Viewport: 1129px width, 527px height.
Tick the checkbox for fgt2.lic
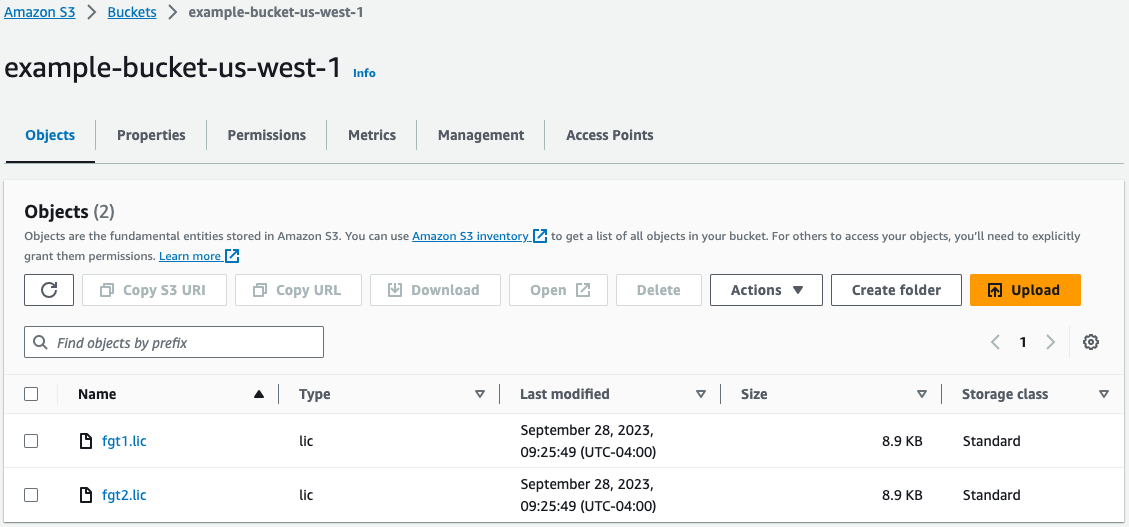point(31,495)
